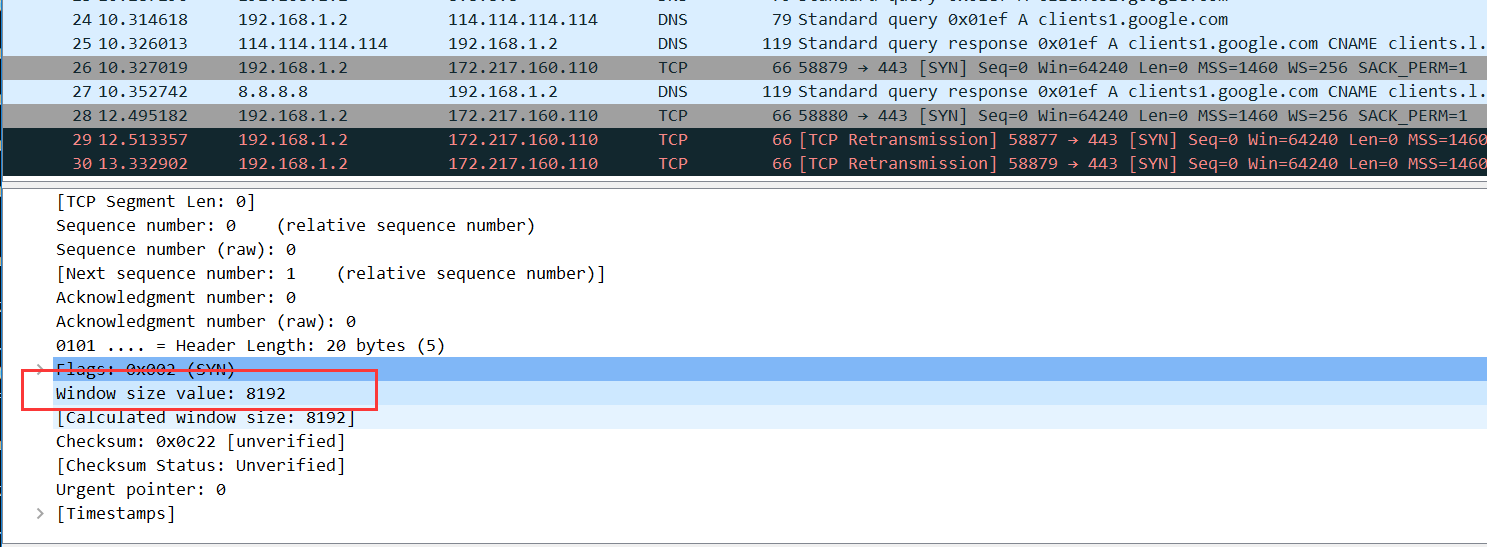
Task: Expand the Flags 0x002 (SYN) field
Action: point(40,370)
